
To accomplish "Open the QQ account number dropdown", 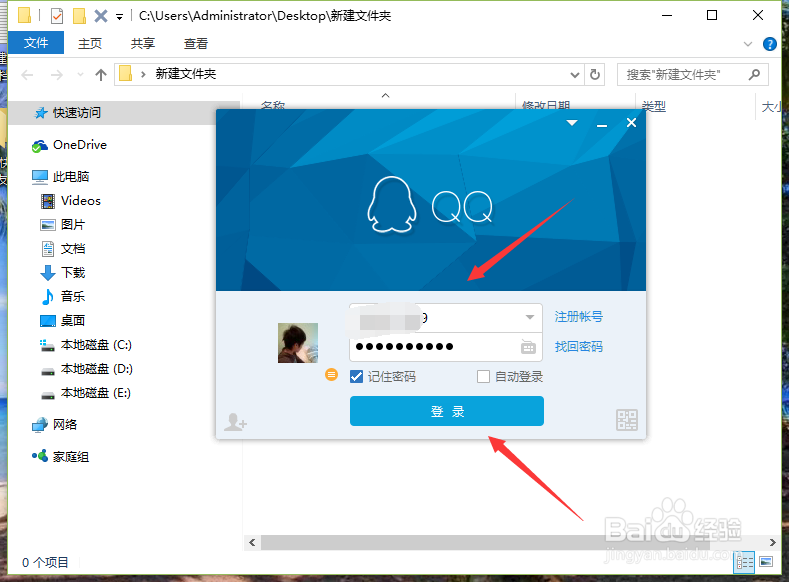I will 530,317.
